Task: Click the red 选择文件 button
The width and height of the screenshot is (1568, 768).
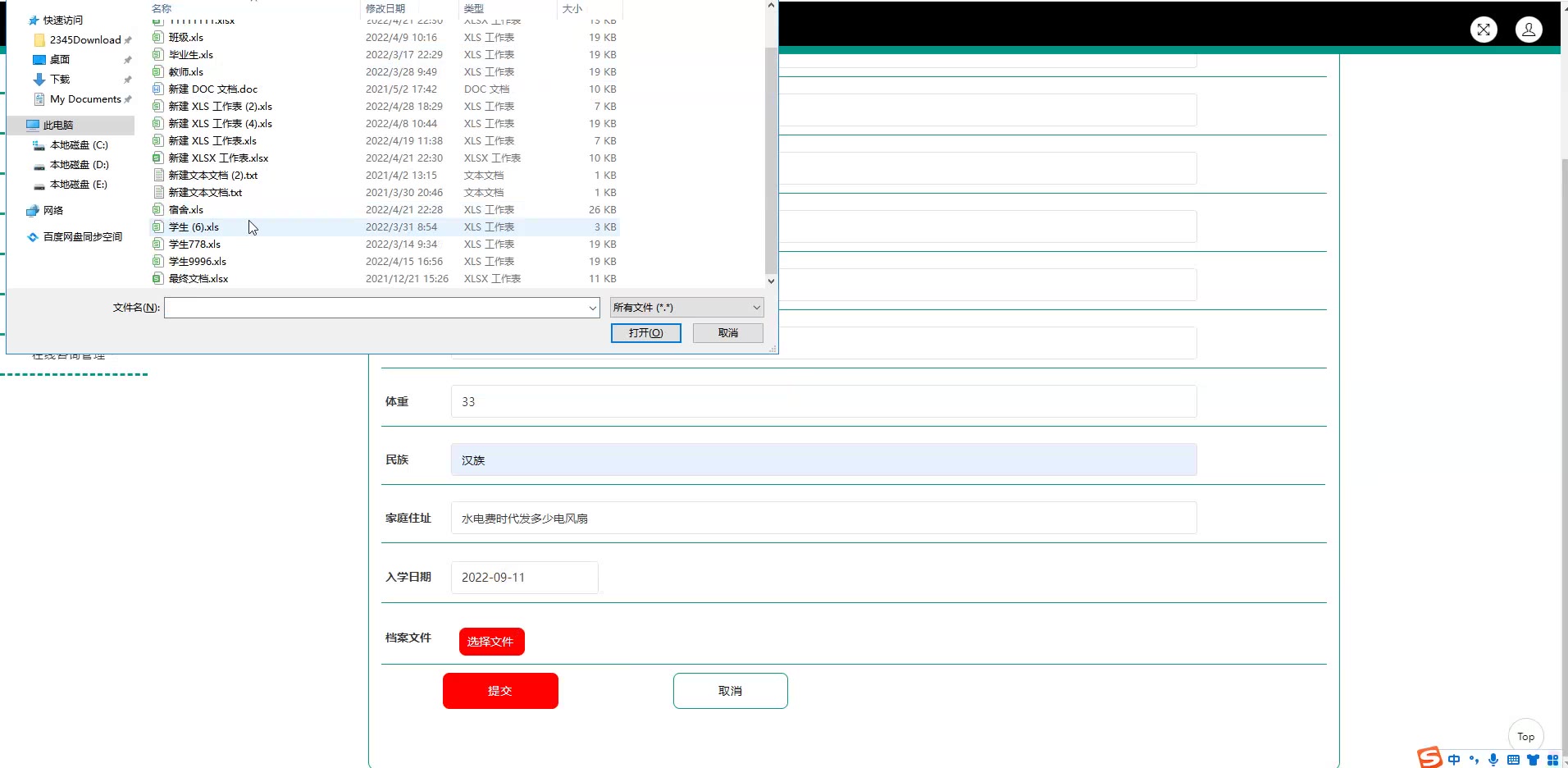Action: 491,642
